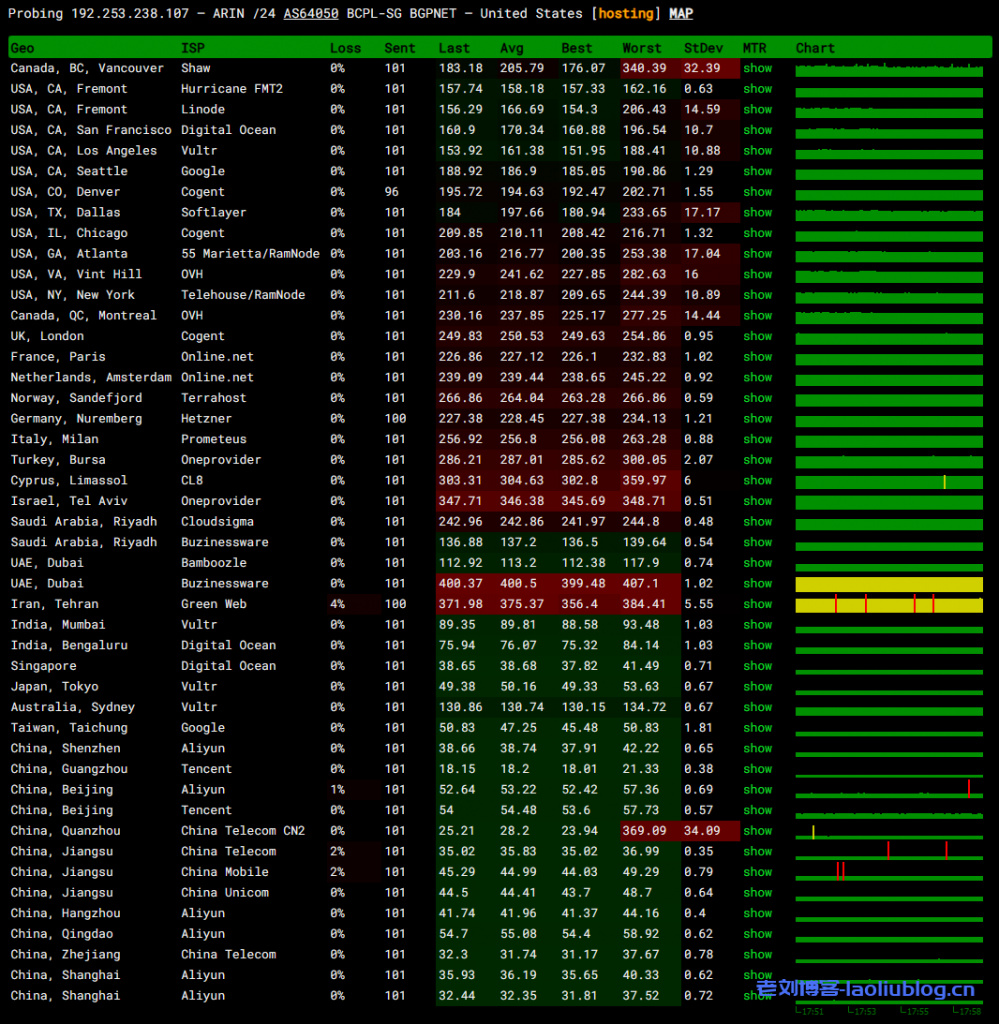Show MTR for Tokyo Vultr row

(757, 686)
